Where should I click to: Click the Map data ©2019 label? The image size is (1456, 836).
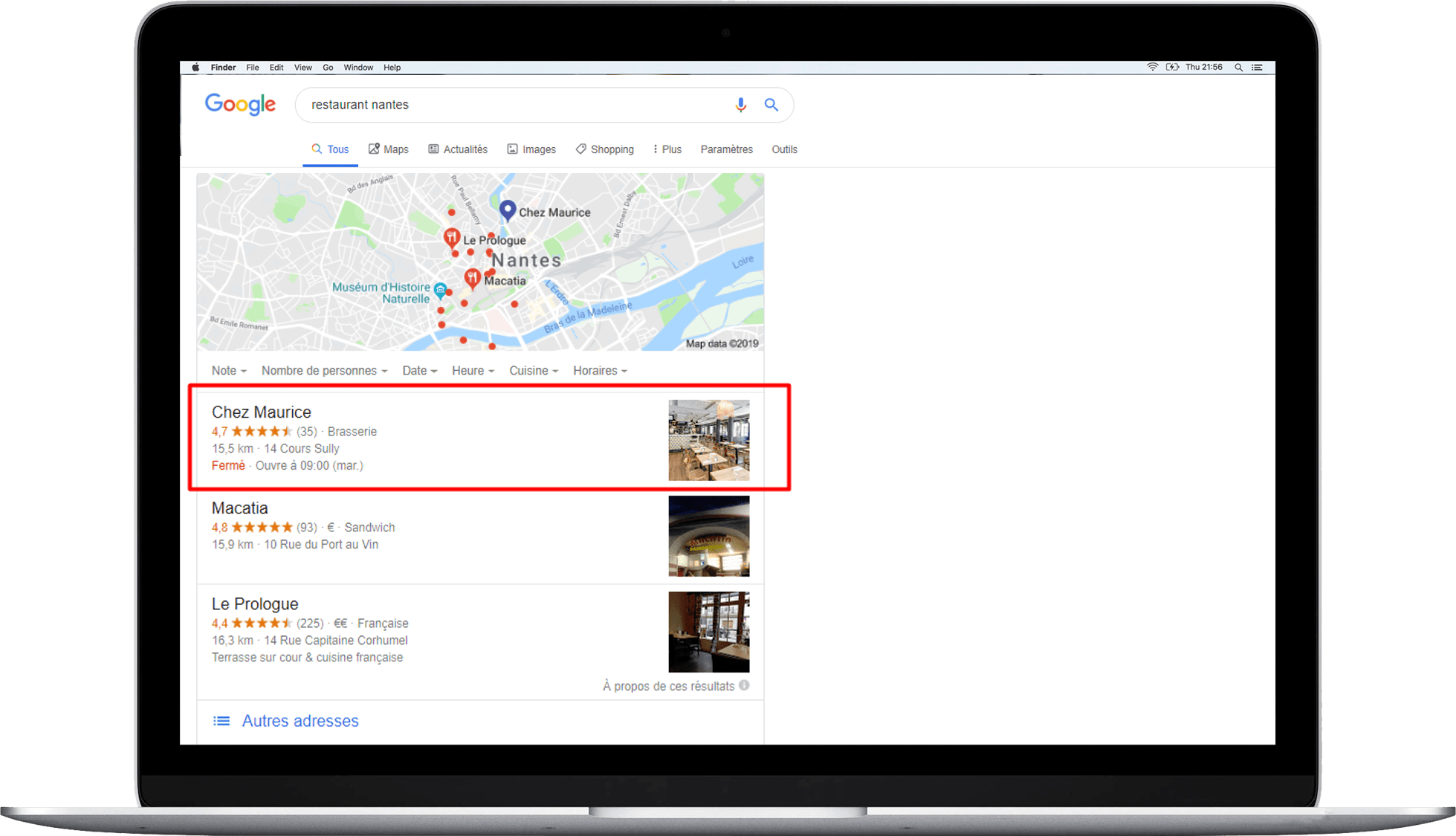tap(722, 343)
